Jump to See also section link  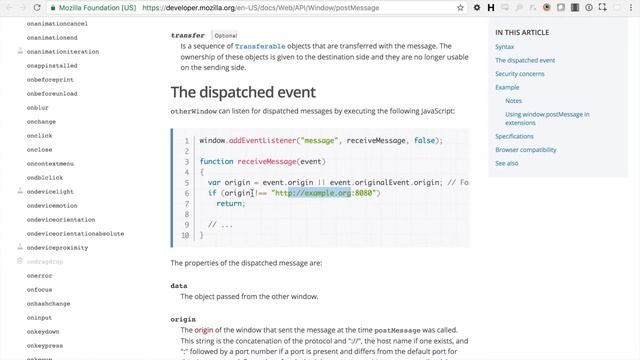[507, 163]
